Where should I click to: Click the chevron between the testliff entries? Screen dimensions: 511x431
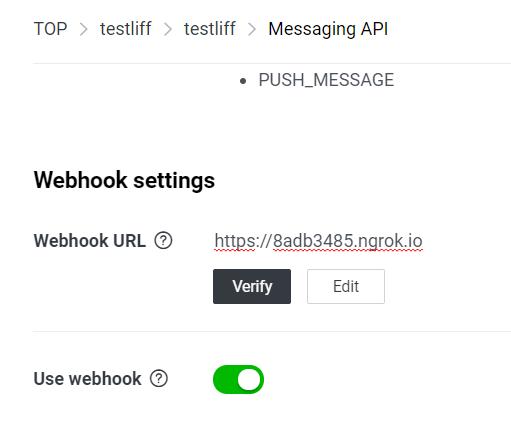(x=168, y=29)
